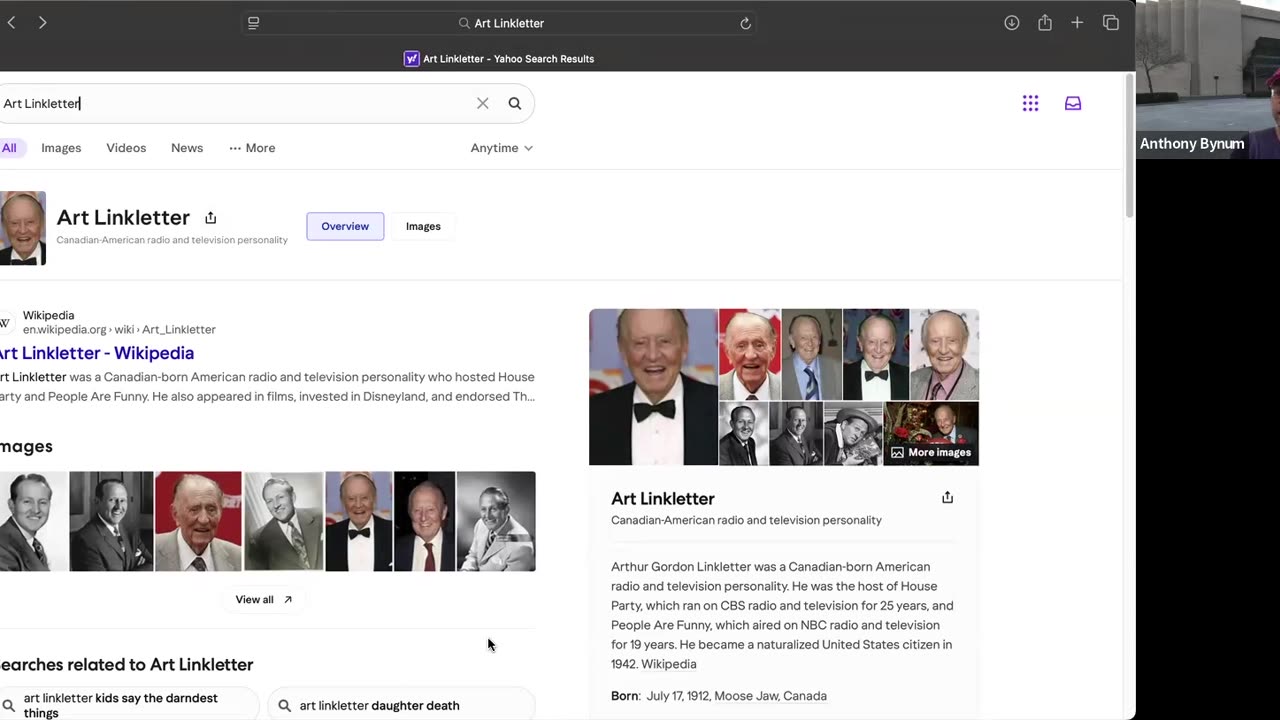Open the red-background photo in the Images row
The height and width of the screenshot is (720, 1280).
198,521
